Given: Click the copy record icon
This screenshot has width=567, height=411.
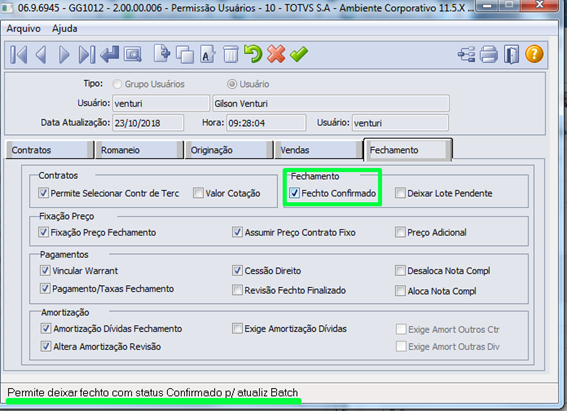Looking at the screenshot, I should coord(185,55).
